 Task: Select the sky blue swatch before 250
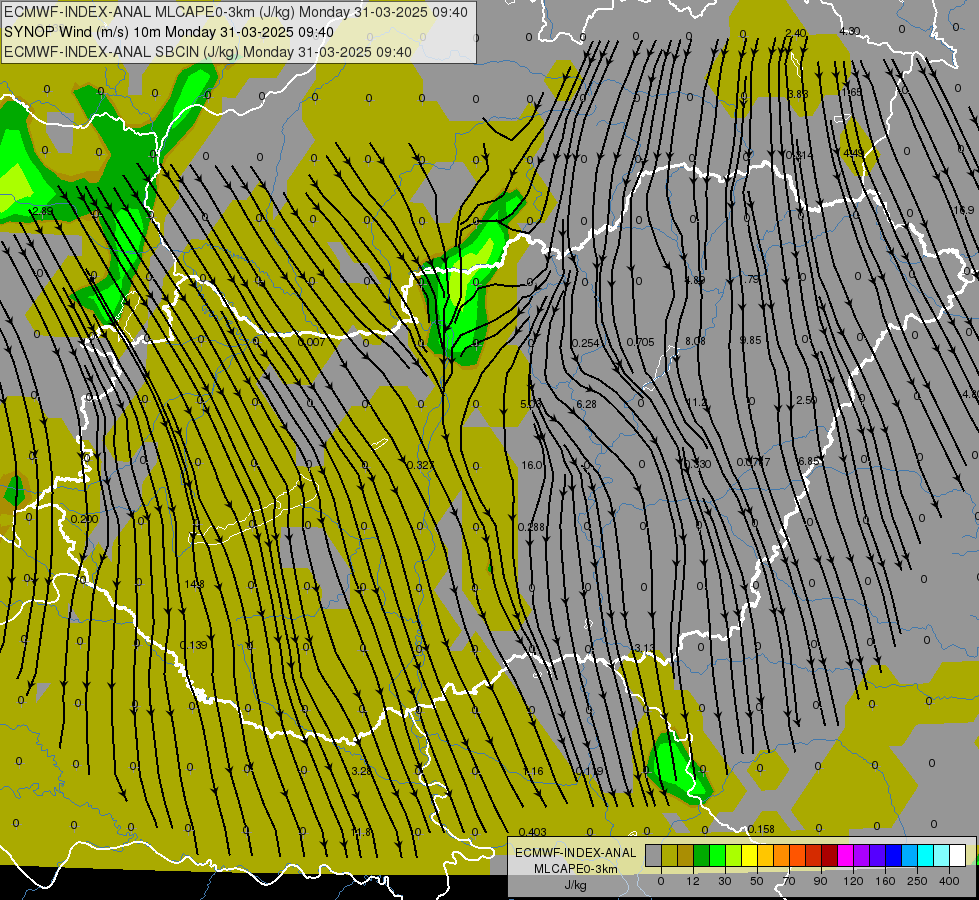click(909, 855)
